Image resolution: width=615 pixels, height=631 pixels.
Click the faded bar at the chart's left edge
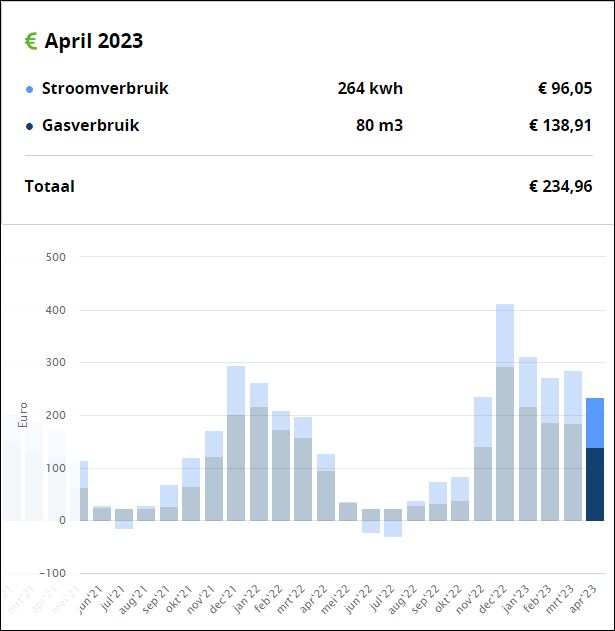12,470
